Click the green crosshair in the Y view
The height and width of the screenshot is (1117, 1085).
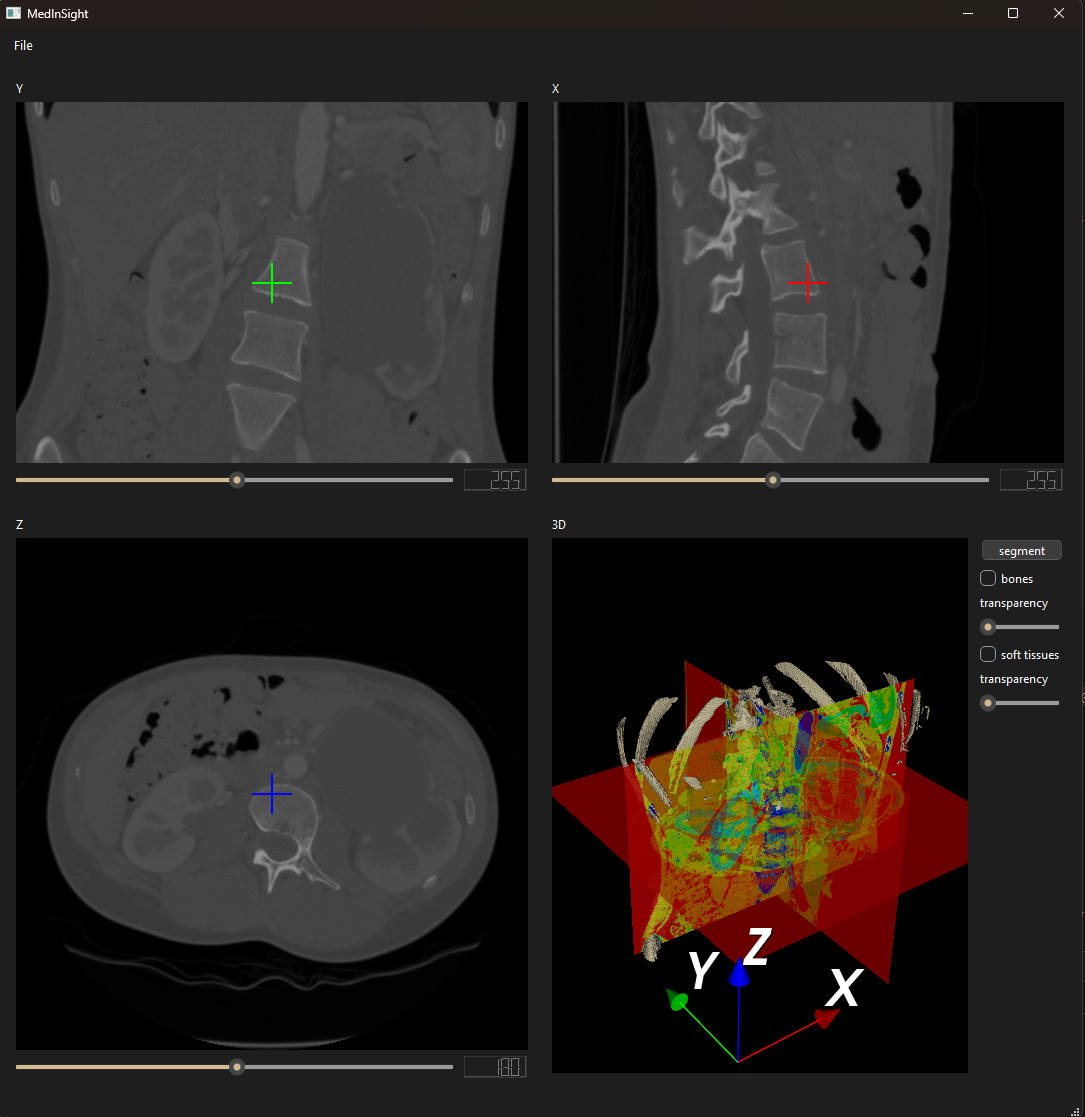click(272, 284)
